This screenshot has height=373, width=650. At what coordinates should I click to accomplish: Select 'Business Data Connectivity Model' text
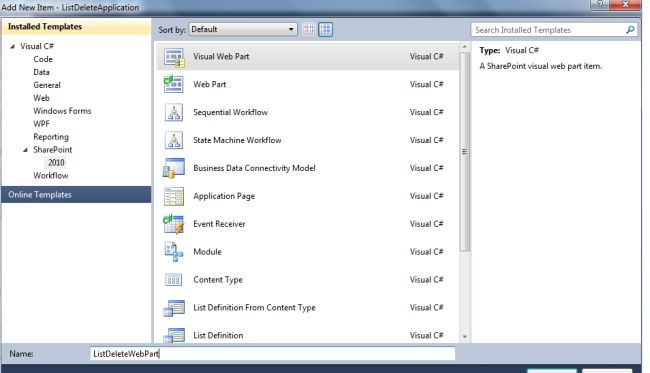coord(255,168)
